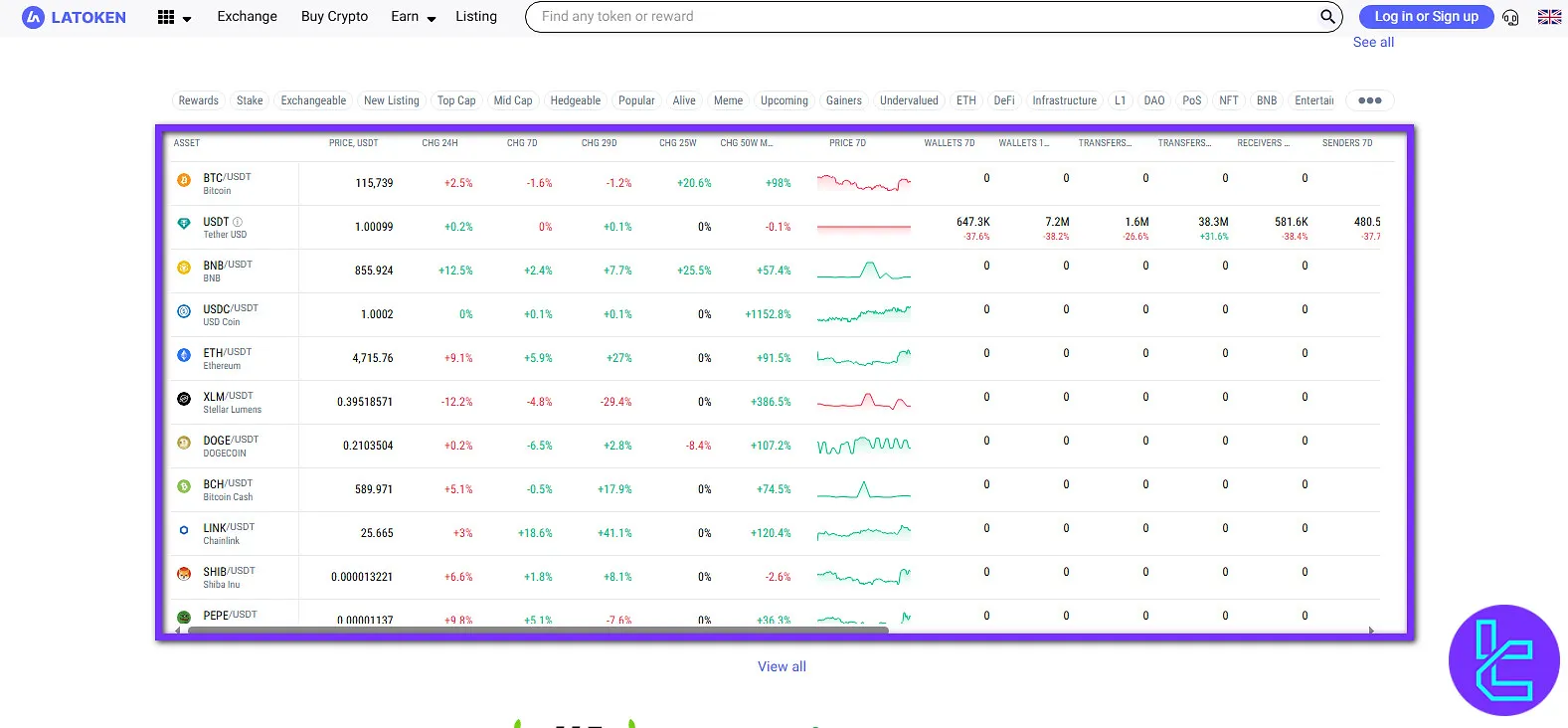The width and height of the screenshot is (1568, 728).
Task: Click Log in or Sign up button
Action: pos(1426,17)
